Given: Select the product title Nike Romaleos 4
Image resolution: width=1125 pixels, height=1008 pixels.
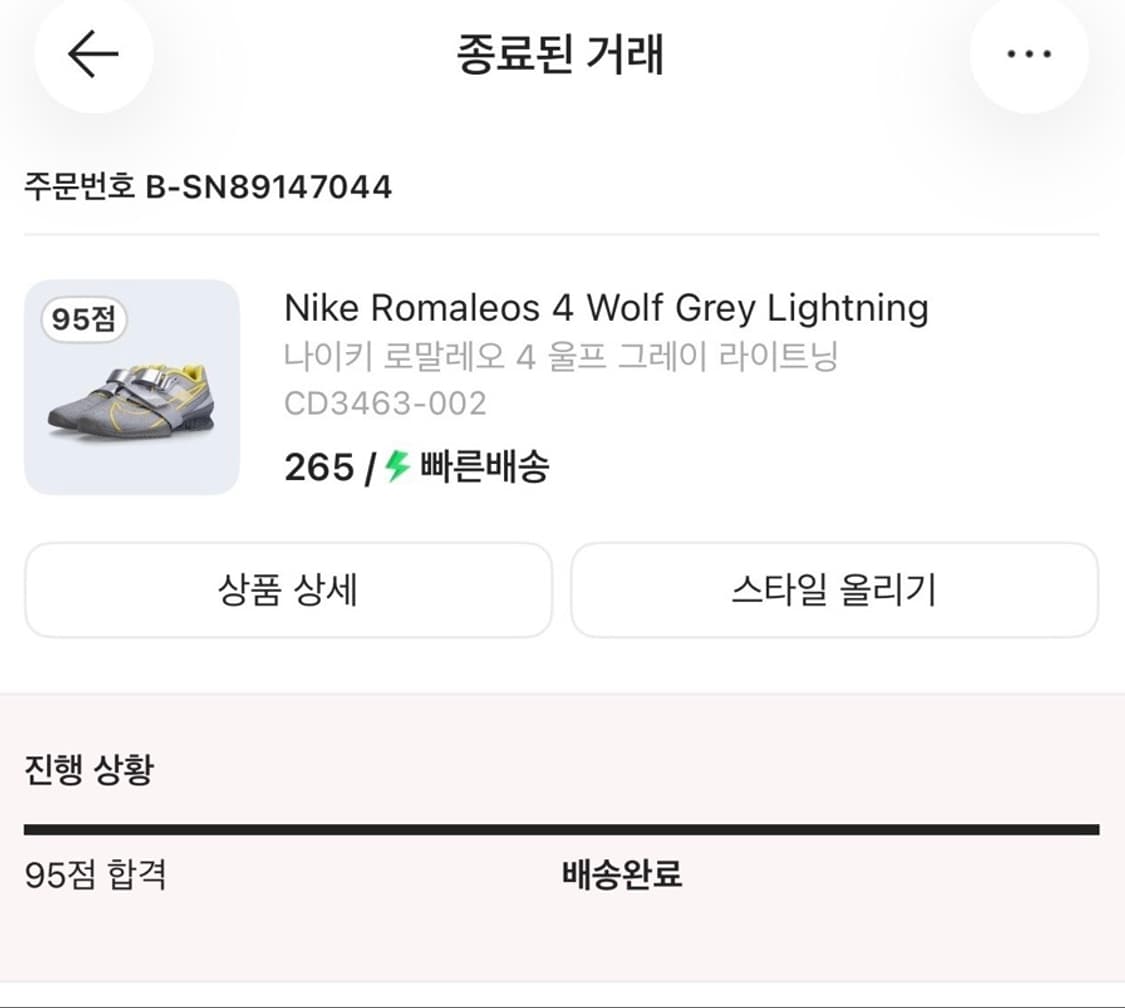Looking at the screenshot, I should click(x=606, y=308).
